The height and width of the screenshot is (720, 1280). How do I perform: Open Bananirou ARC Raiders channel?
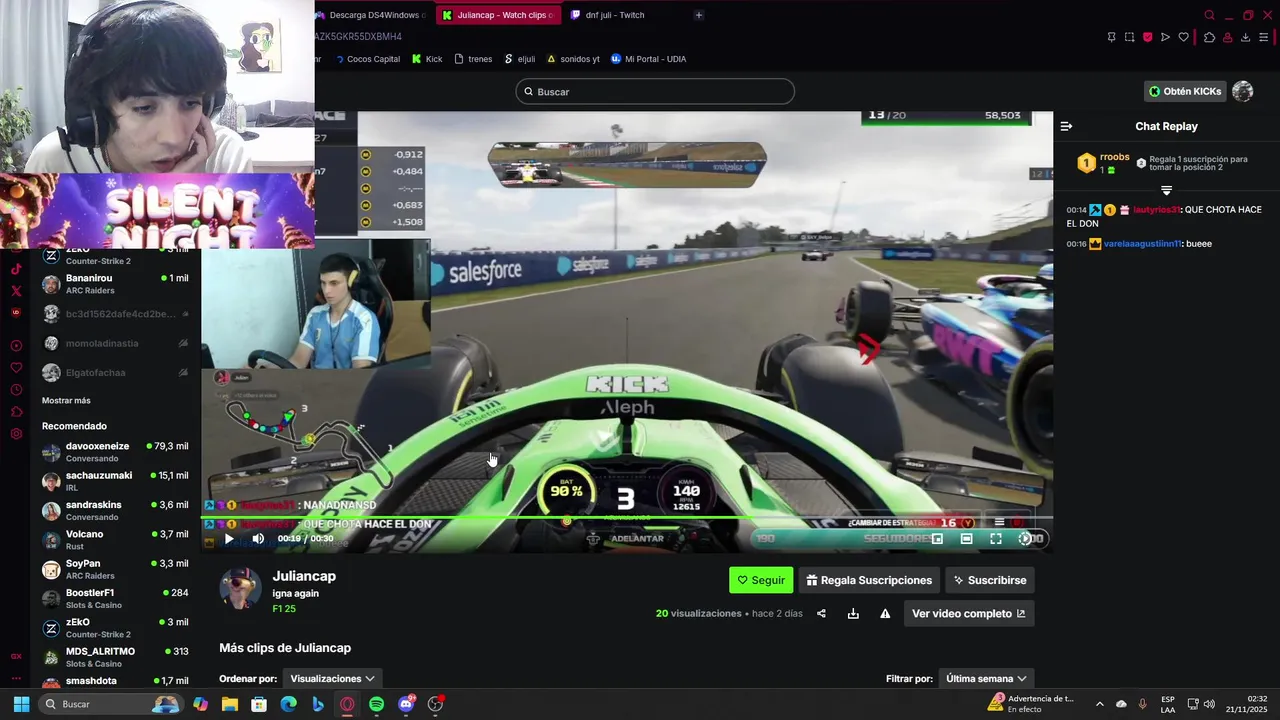[x=115, y=284]
